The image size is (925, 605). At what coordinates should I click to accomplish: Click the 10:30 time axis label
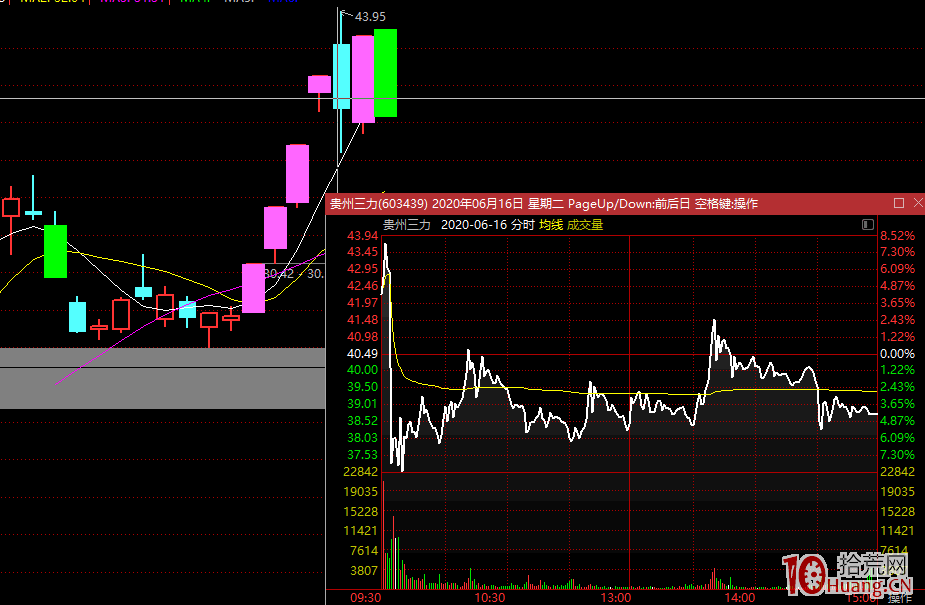tap(490, 598)
